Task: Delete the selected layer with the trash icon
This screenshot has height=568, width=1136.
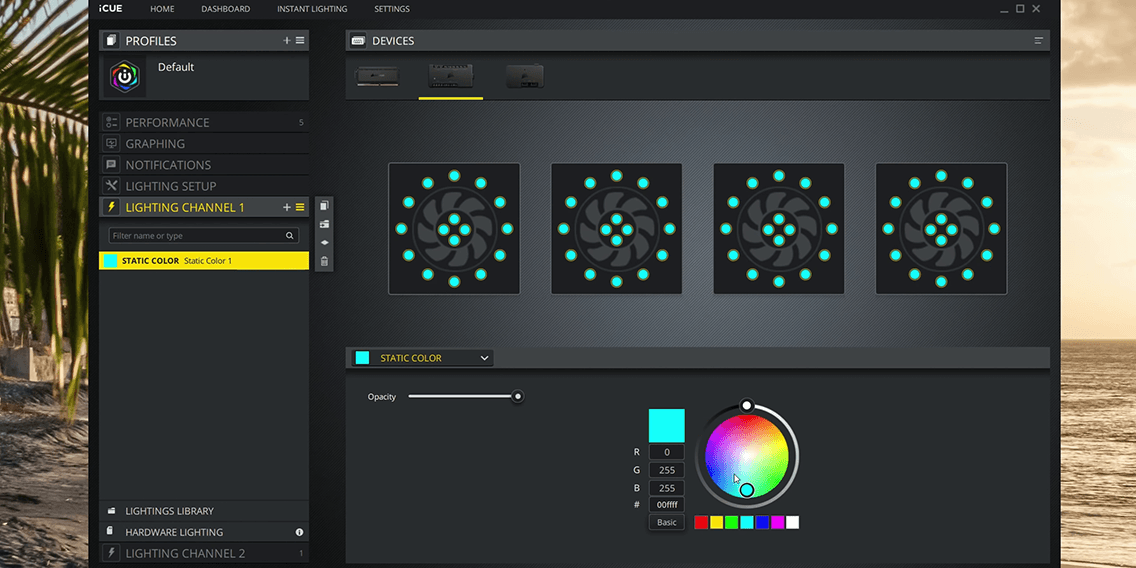Action: (x=325, y=261)
